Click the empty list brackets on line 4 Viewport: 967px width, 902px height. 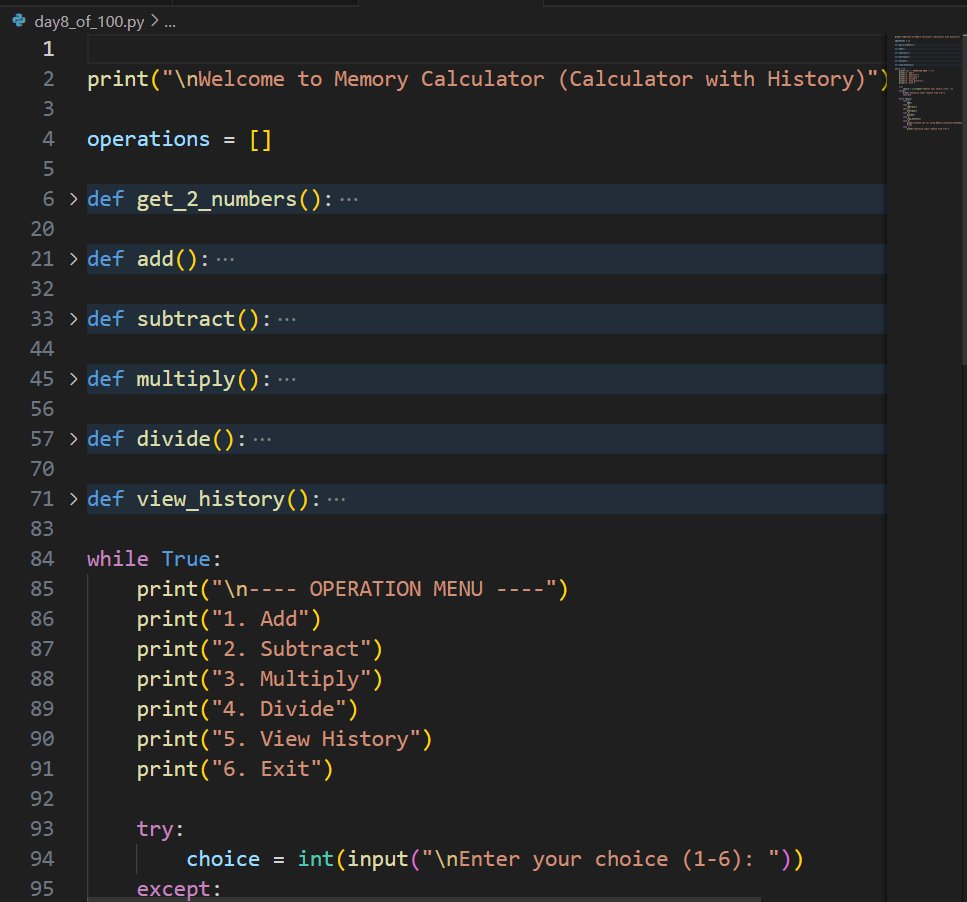click(260, 139)
